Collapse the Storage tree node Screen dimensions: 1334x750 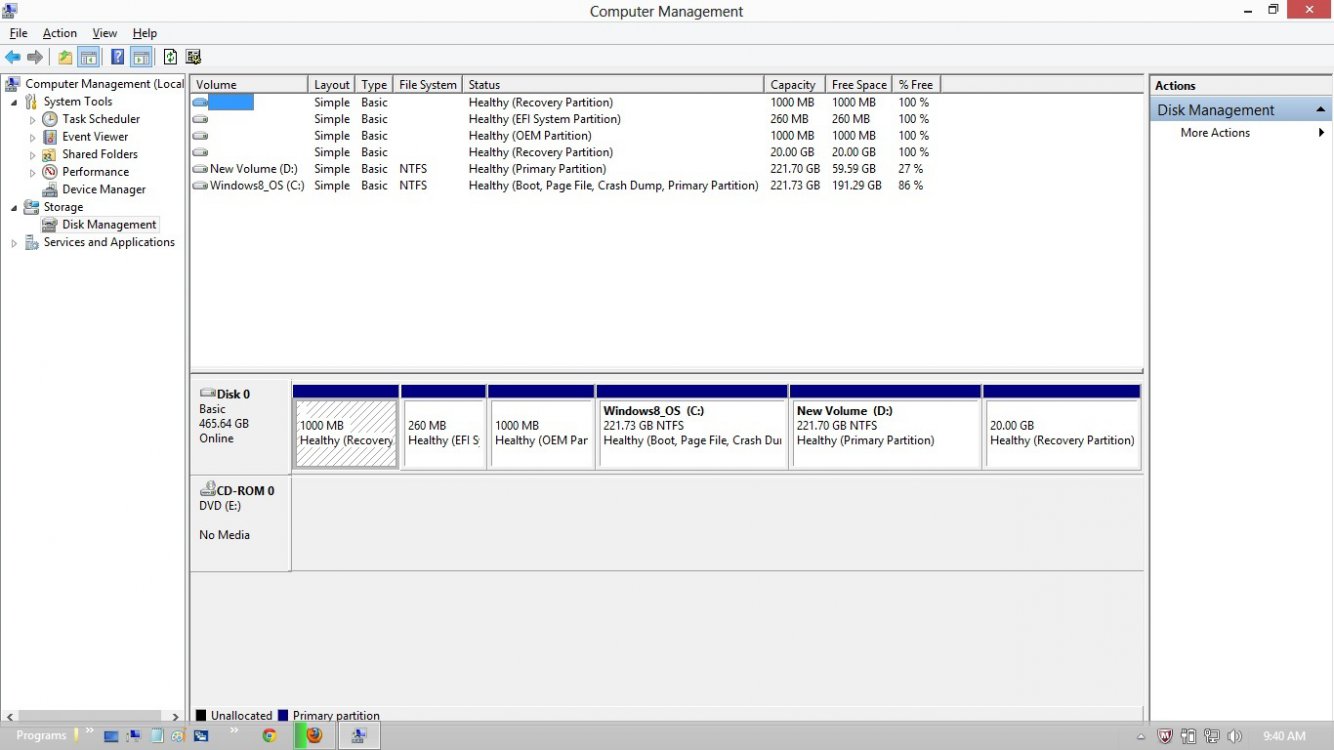pyautogui.click(x=14, y=207)
